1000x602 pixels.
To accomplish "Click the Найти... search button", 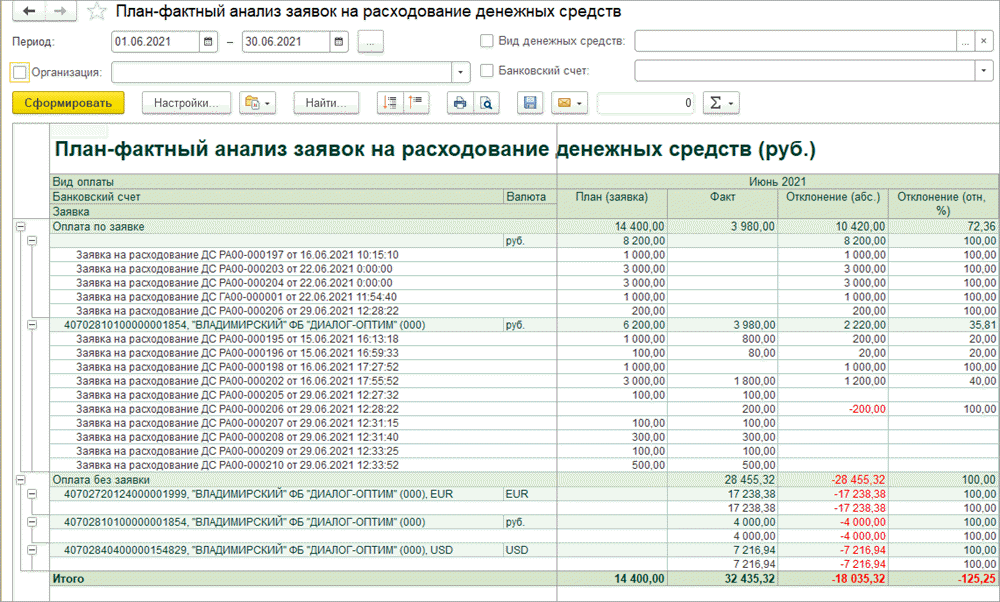I will pyautogui.click(x=326, y=103).
